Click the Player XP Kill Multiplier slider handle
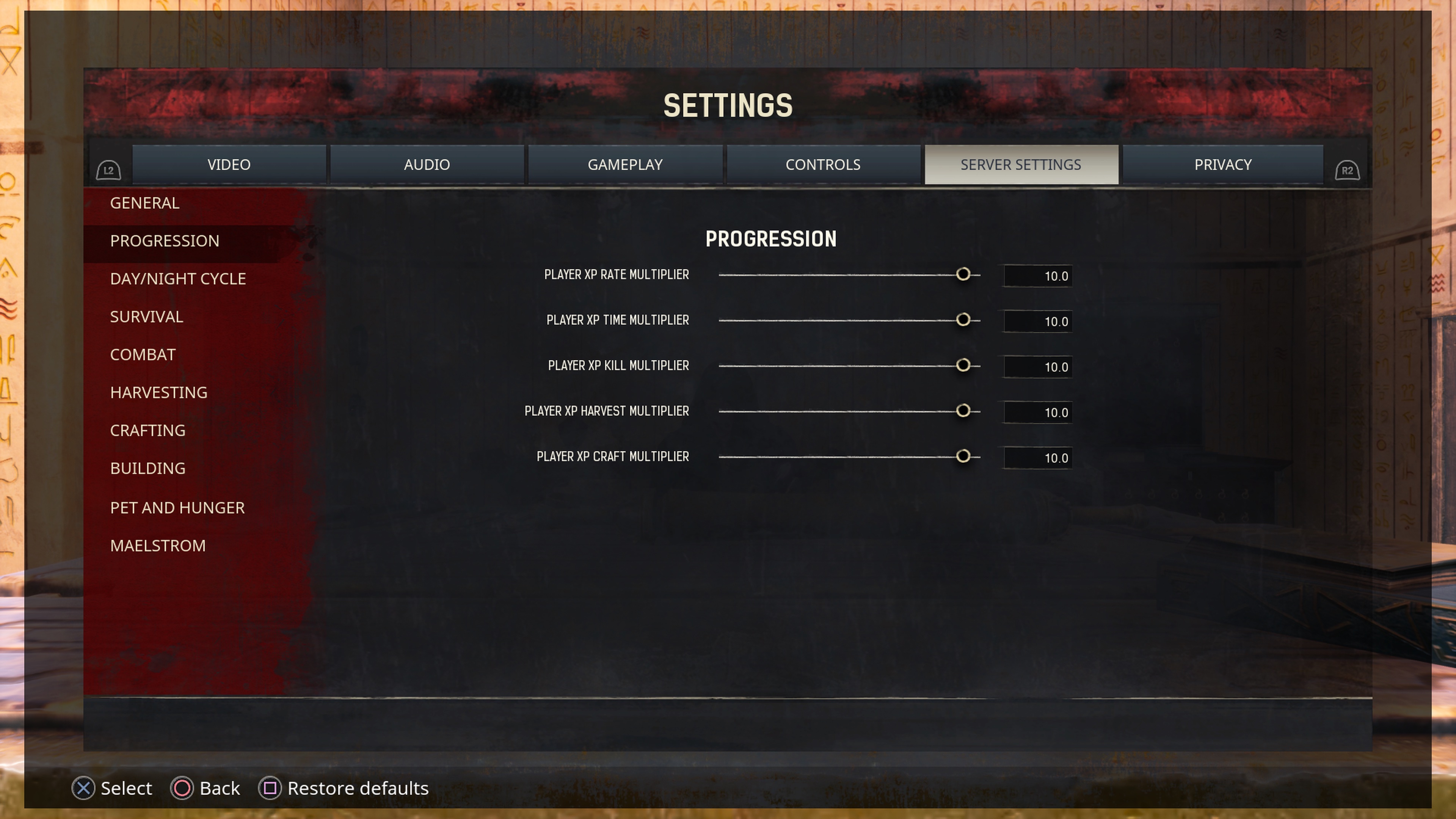 [x=963, y=365]
